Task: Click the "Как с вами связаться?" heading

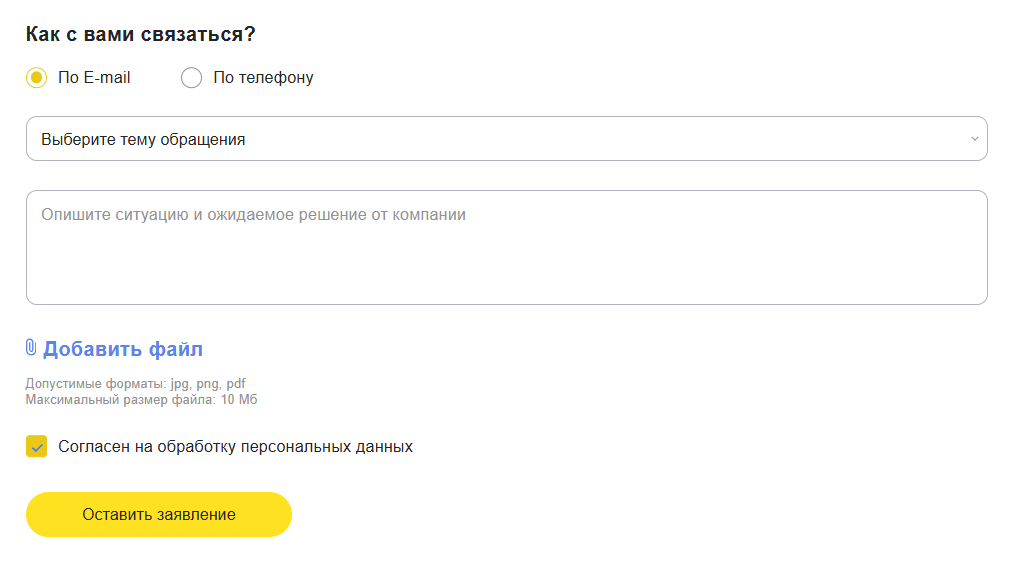Action: pos(141,34)
